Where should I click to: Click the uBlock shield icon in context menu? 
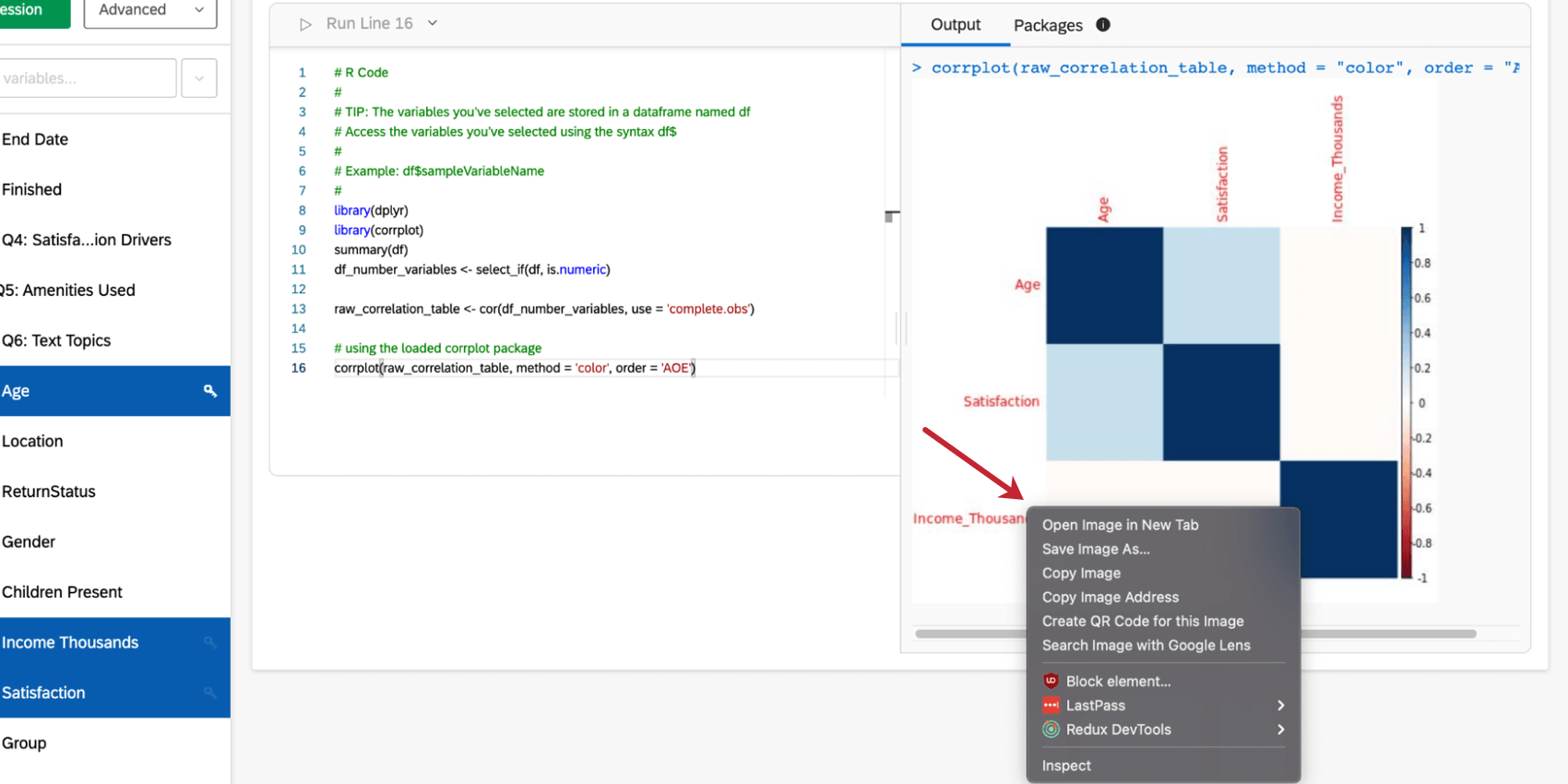click(x=1051, y=682)
